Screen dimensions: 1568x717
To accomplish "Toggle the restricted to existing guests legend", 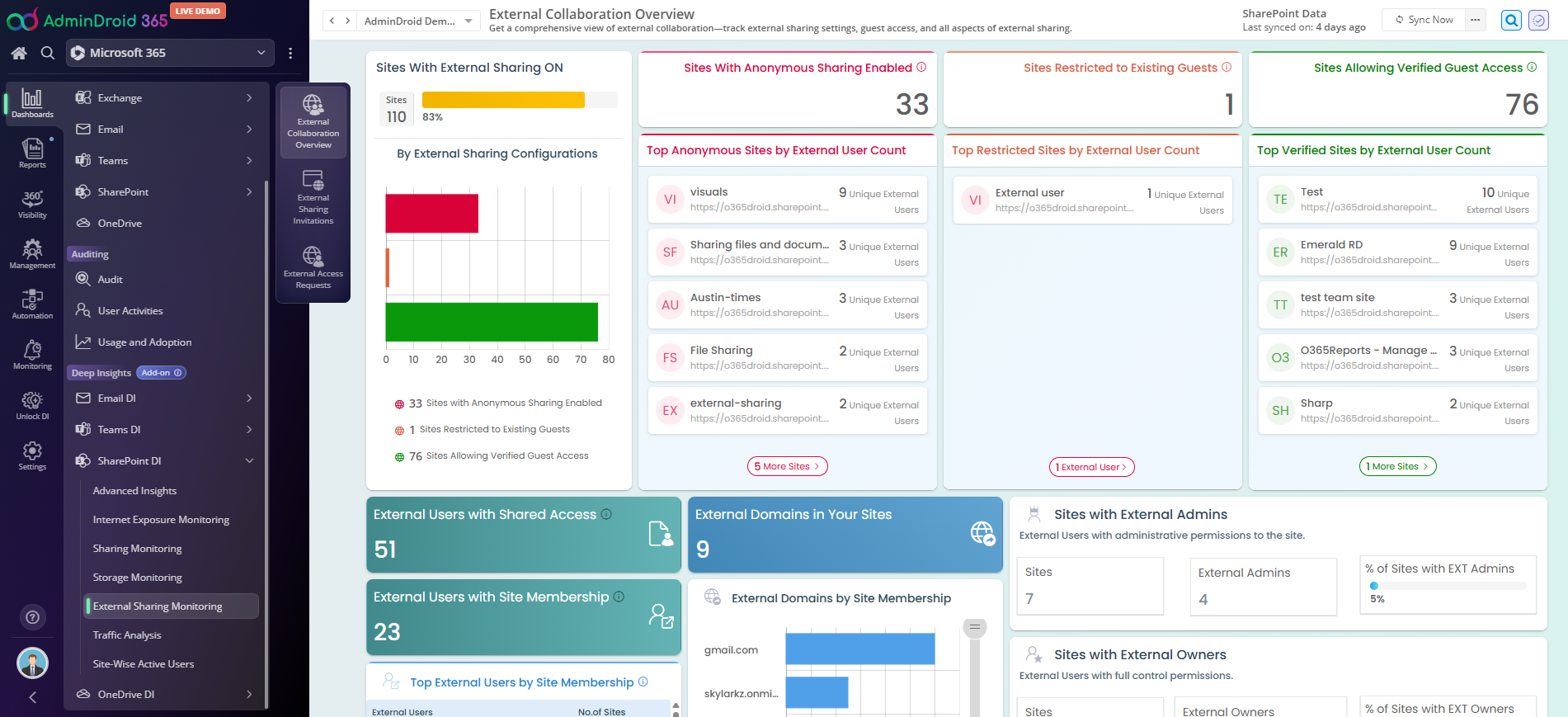I will [x=488, y=430].
